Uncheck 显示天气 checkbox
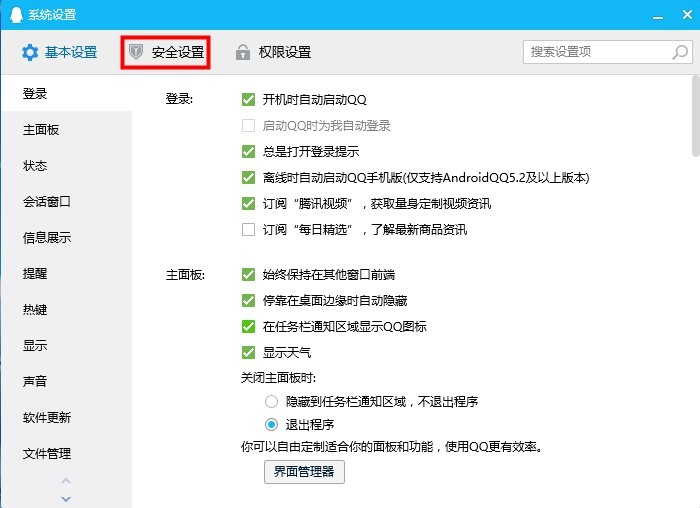Viewport: 700px width, 508px height. pyautogui.click(x=248, y=353)
